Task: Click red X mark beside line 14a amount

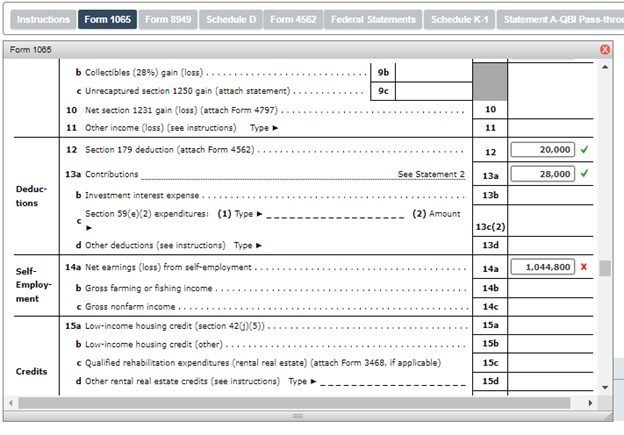Action: coord(584,267)
